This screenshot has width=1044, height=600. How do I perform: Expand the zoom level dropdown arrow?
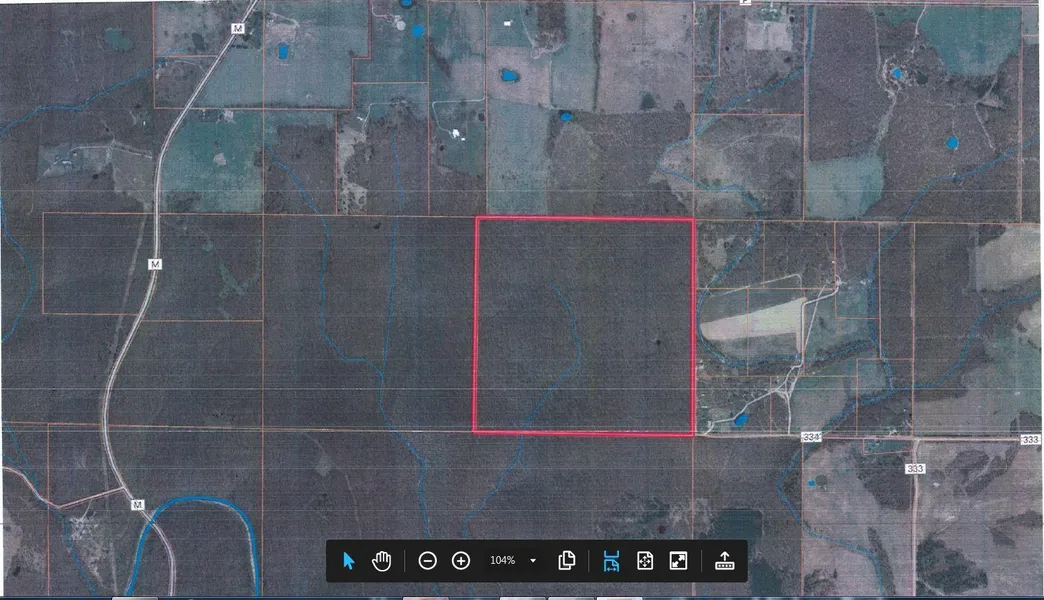pos(533,561)
